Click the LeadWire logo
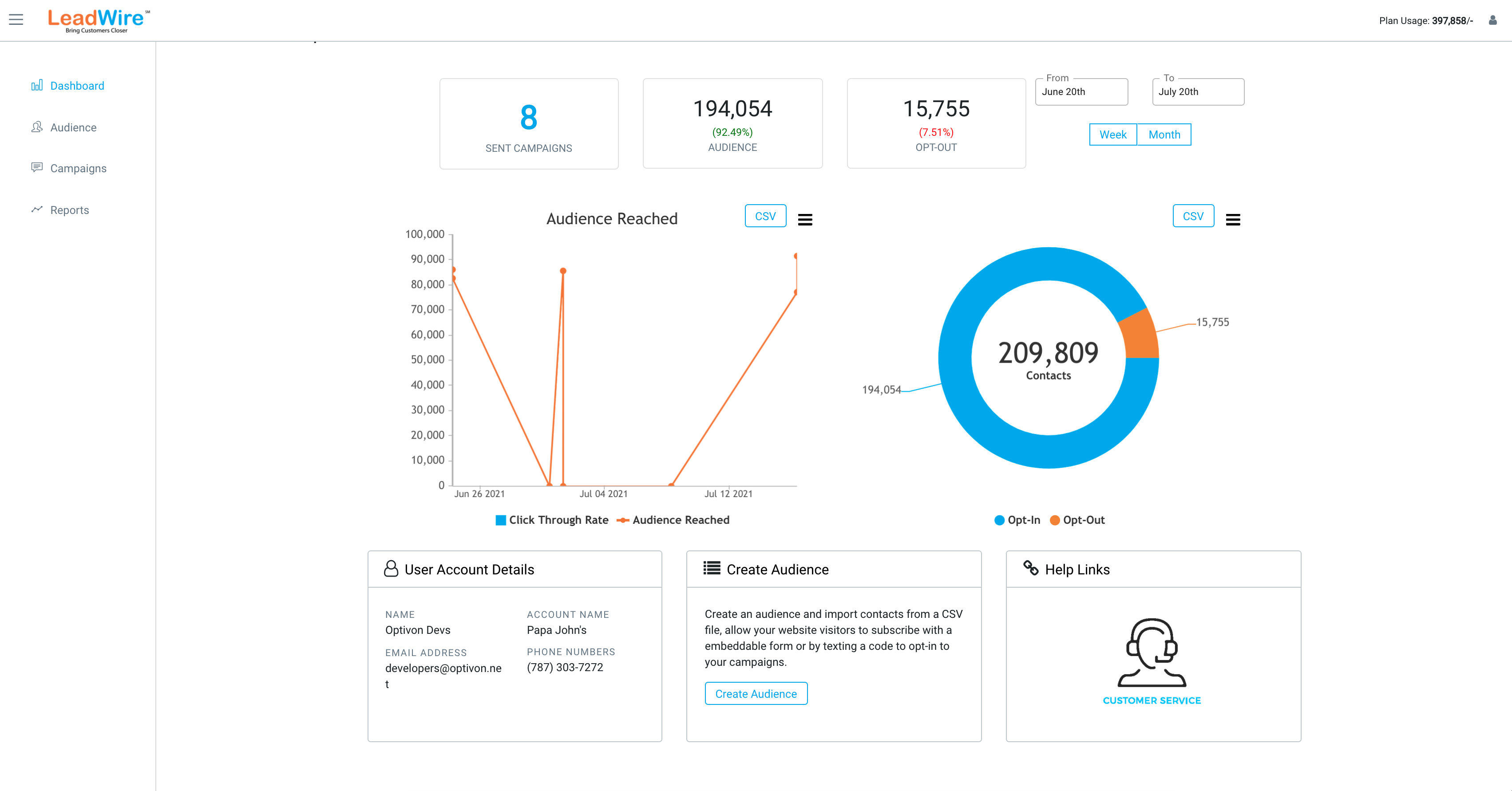 pos(98,20)
